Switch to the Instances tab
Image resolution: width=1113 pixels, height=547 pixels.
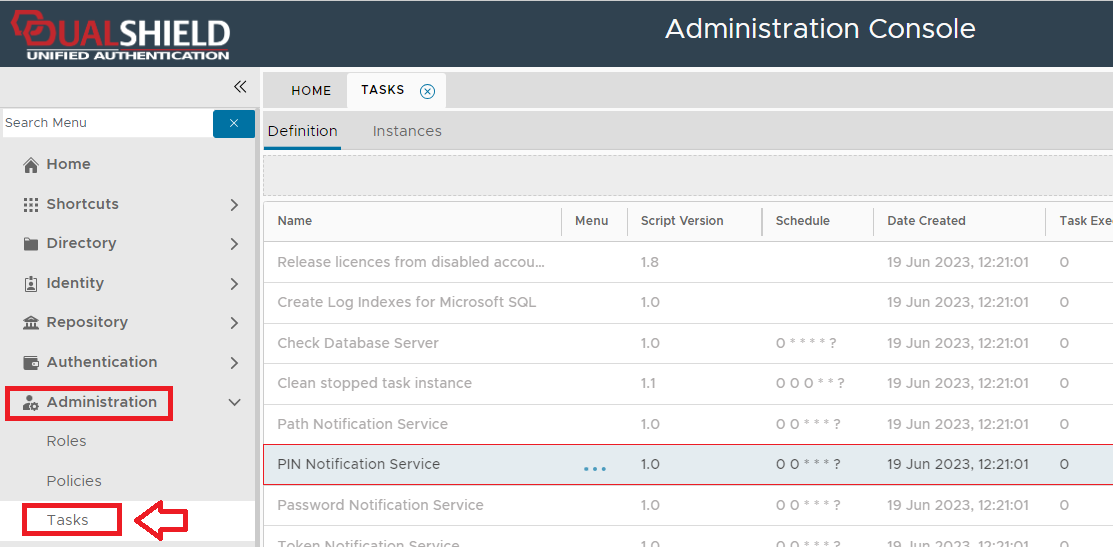click(x=407, y=131)
